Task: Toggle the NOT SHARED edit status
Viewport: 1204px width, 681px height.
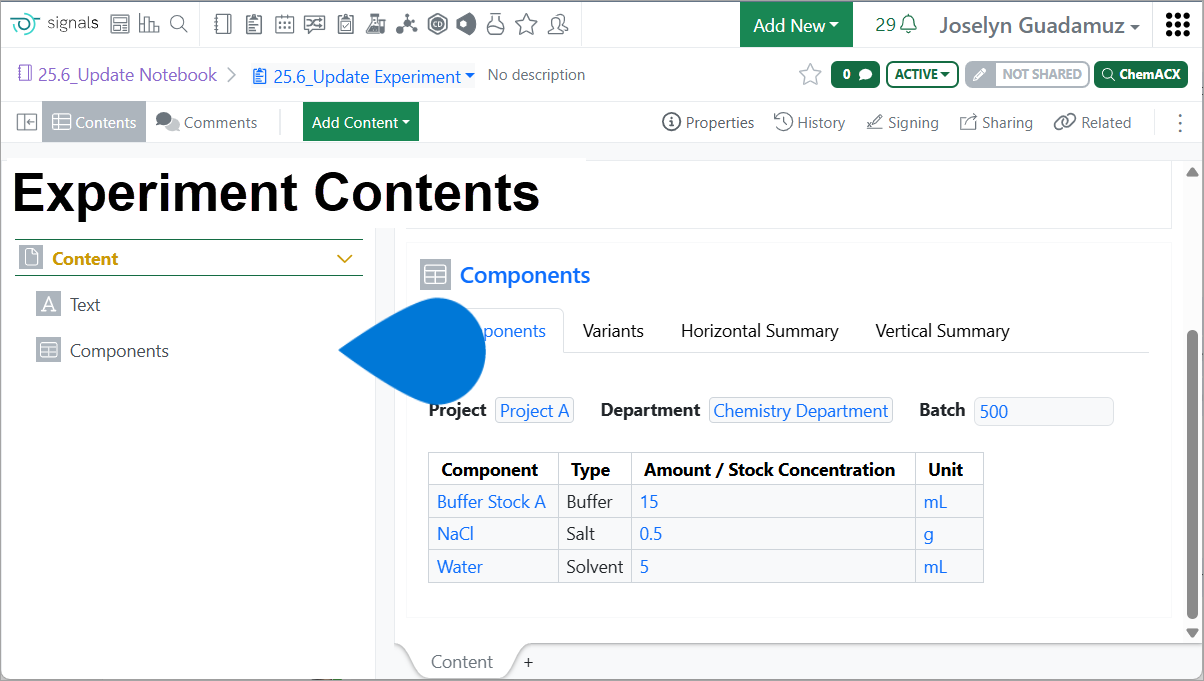Action: 1027,75
